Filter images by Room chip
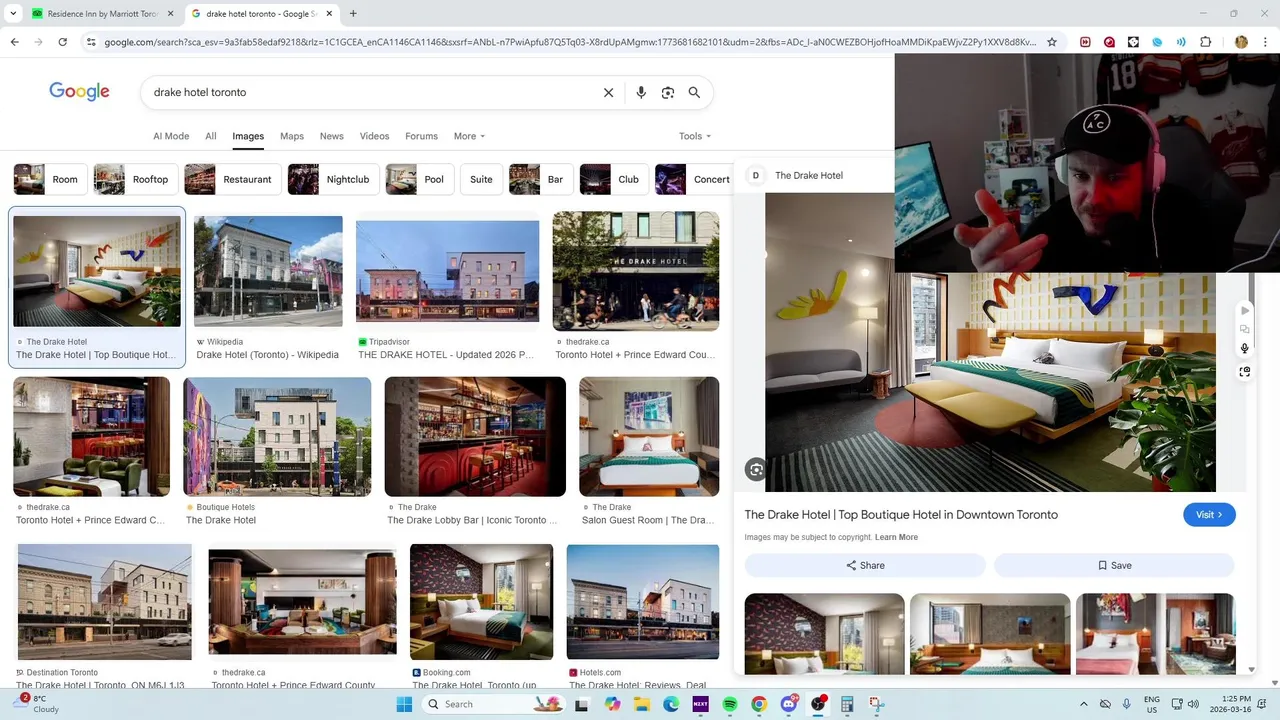This screenshot has height=720, width=1280. pyautogui.click(x=49, y=179)
